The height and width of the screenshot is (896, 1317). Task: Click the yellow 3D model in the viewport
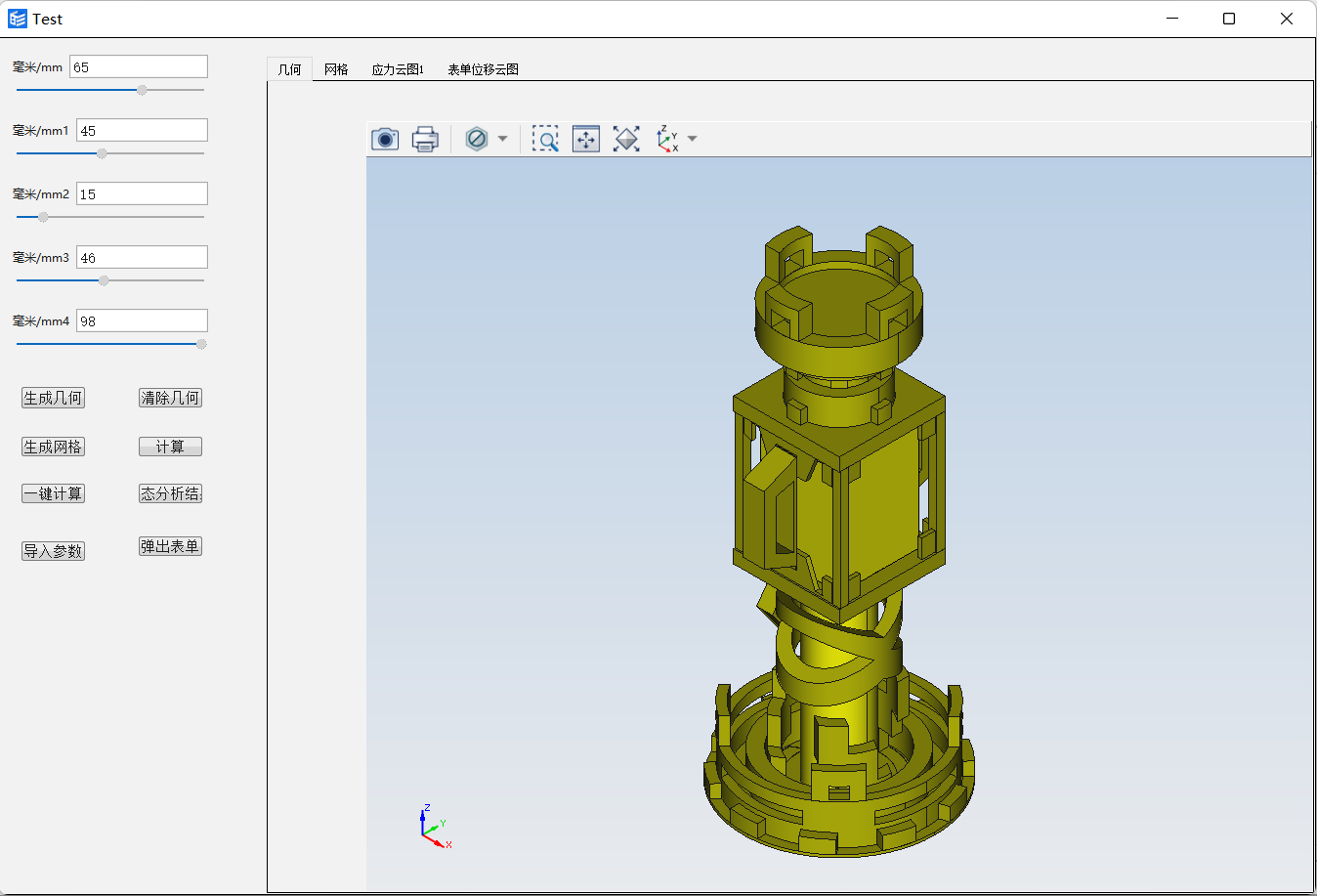pos(838,542)
